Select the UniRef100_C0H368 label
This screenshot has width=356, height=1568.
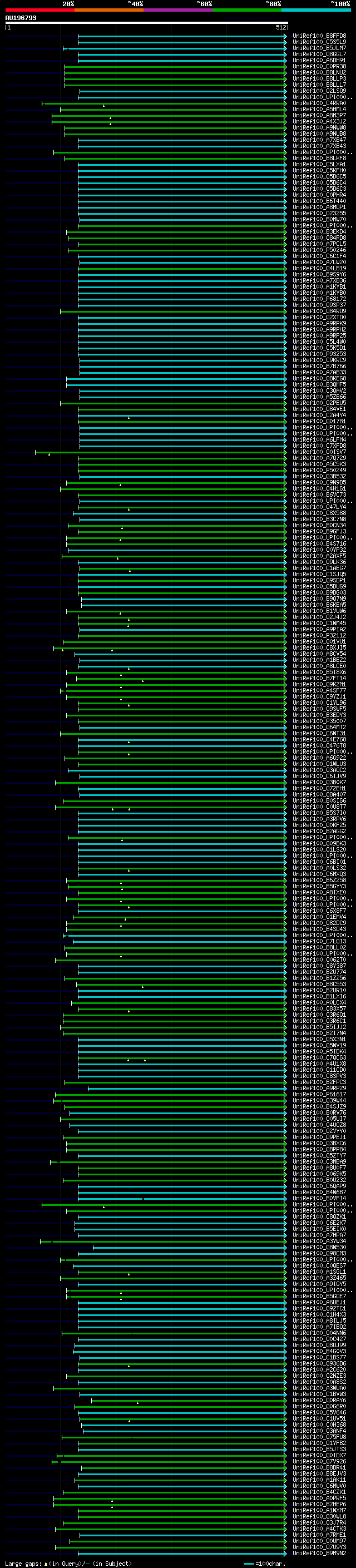(x=319, y=1425)
